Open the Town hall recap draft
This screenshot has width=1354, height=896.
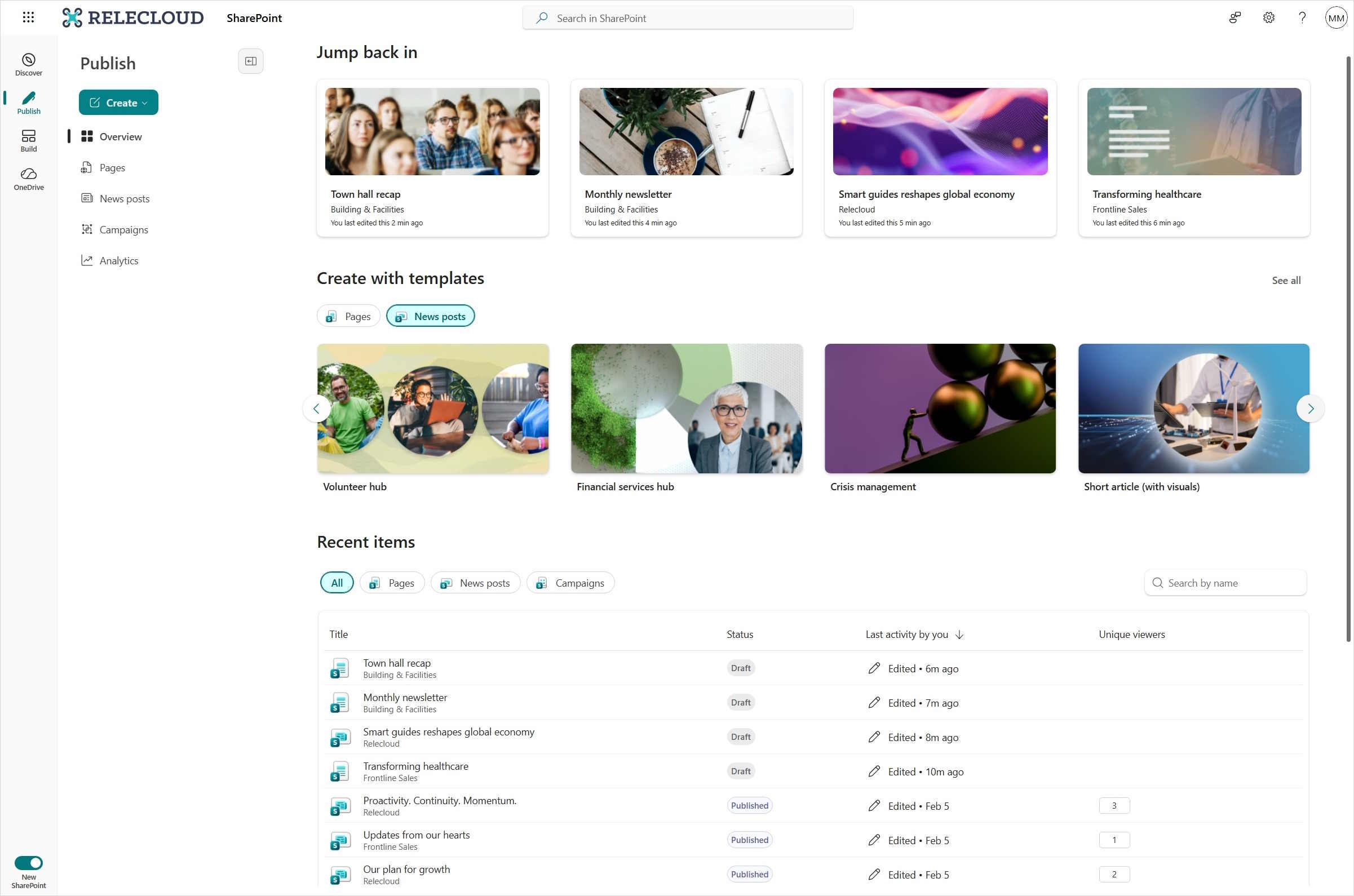tap(397, 663)
